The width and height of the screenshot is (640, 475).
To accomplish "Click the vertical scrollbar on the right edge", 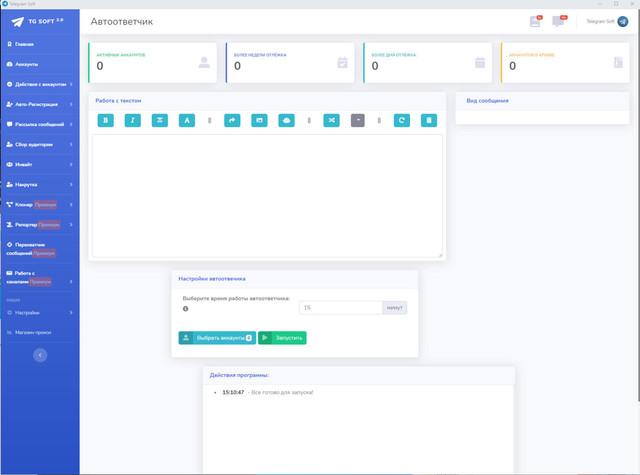I will [638, 204].
